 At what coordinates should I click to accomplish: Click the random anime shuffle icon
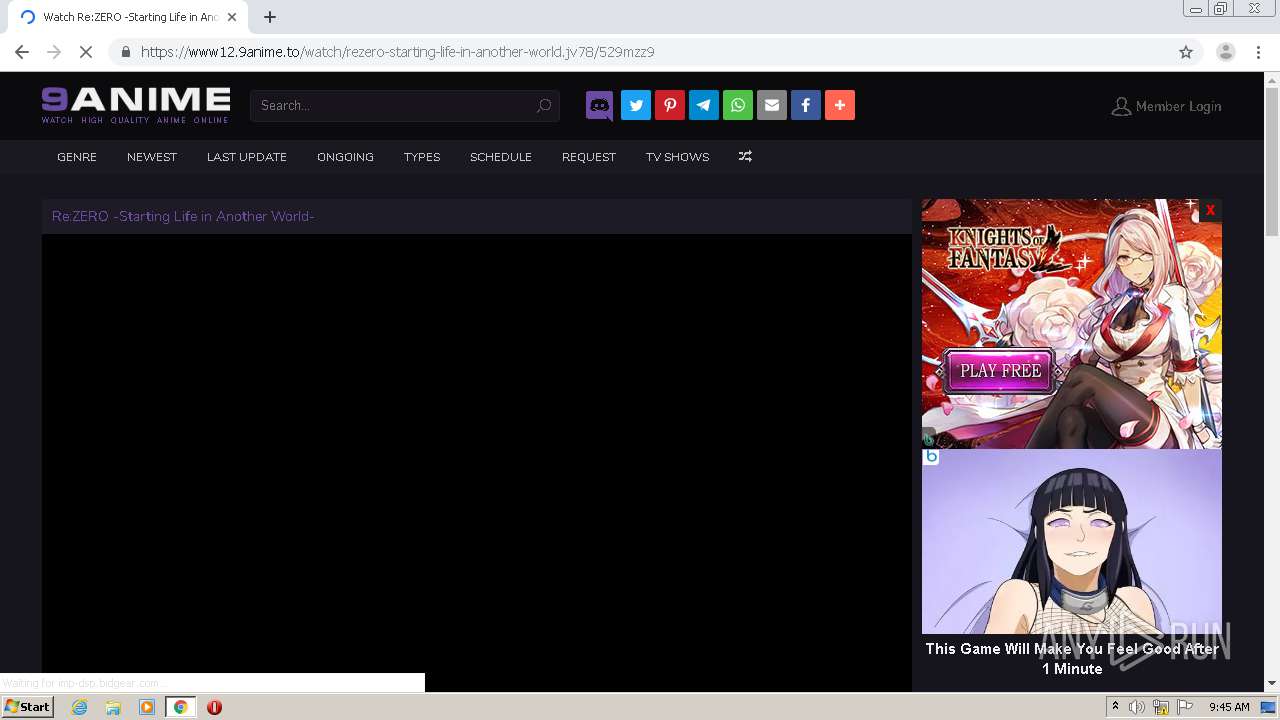click(745, 157)
